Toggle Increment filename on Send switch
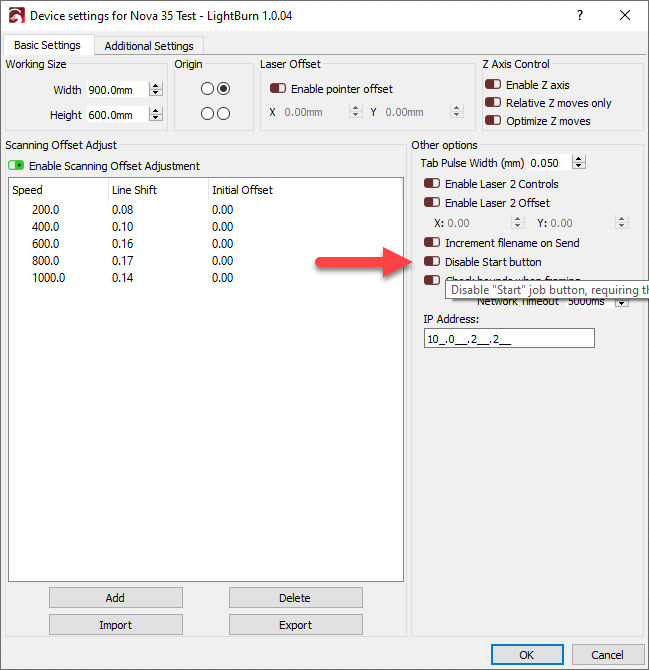This screenshot has height=670, width=649. (432, 242)
